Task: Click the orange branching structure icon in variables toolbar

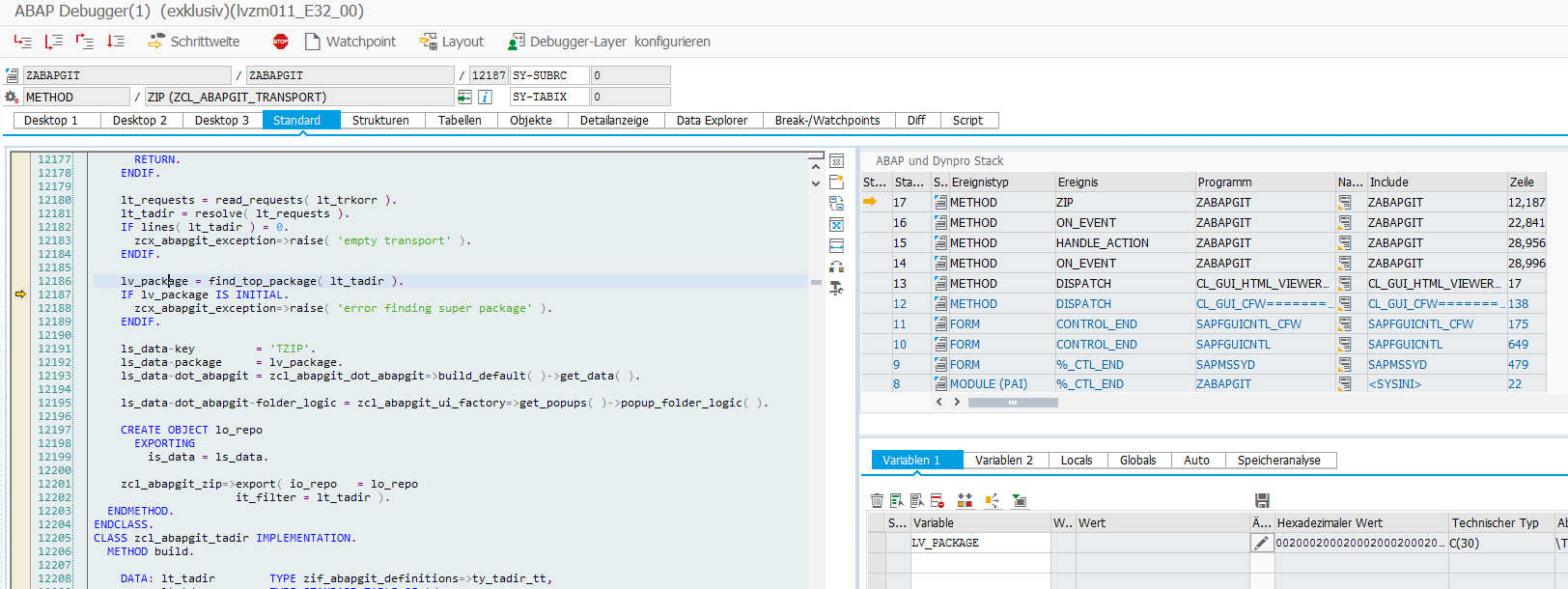Action: [x=992, y=500]
